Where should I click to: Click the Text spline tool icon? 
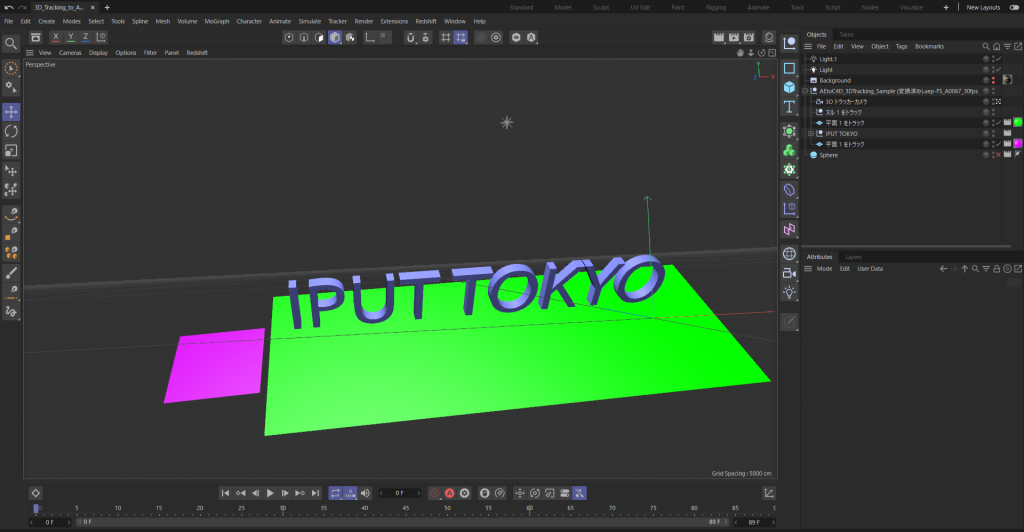[x=789, y=107]
